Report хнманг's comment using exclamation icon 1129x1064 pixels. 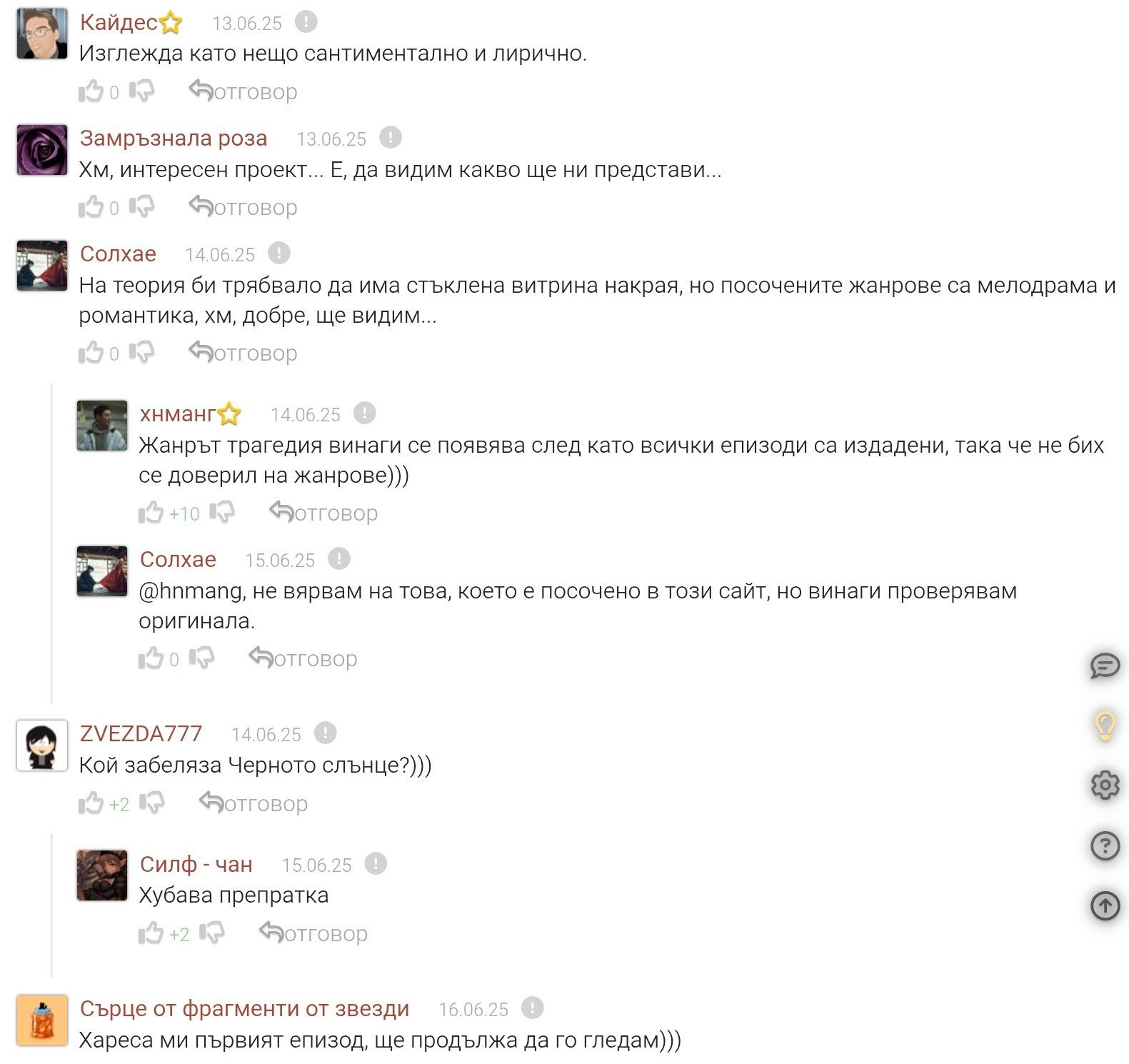tap(364, 413)
